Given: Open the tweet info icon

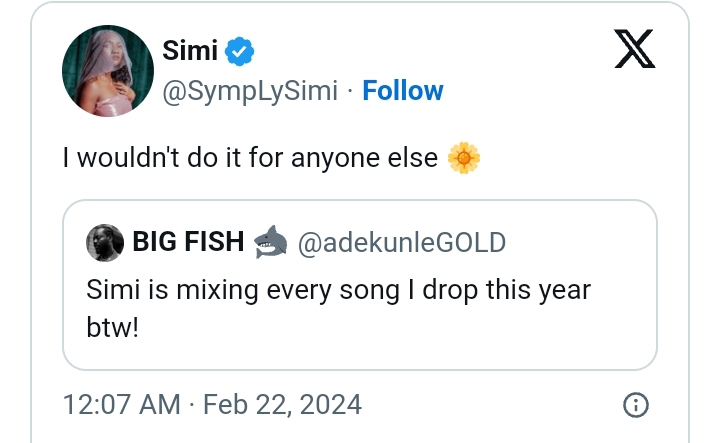Looking at the screenshot, I should [635, 405].
